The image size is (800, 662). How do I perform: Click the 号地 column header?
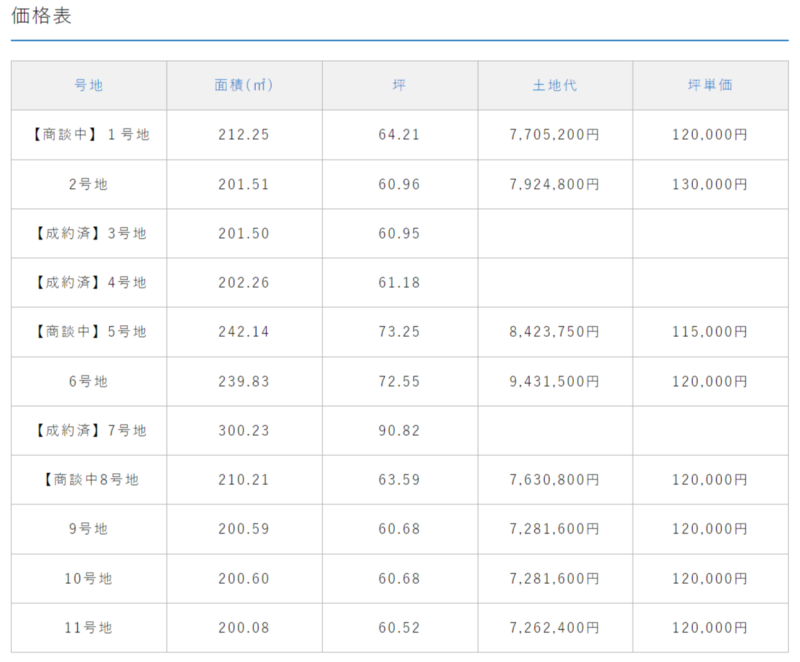(89, 85)
